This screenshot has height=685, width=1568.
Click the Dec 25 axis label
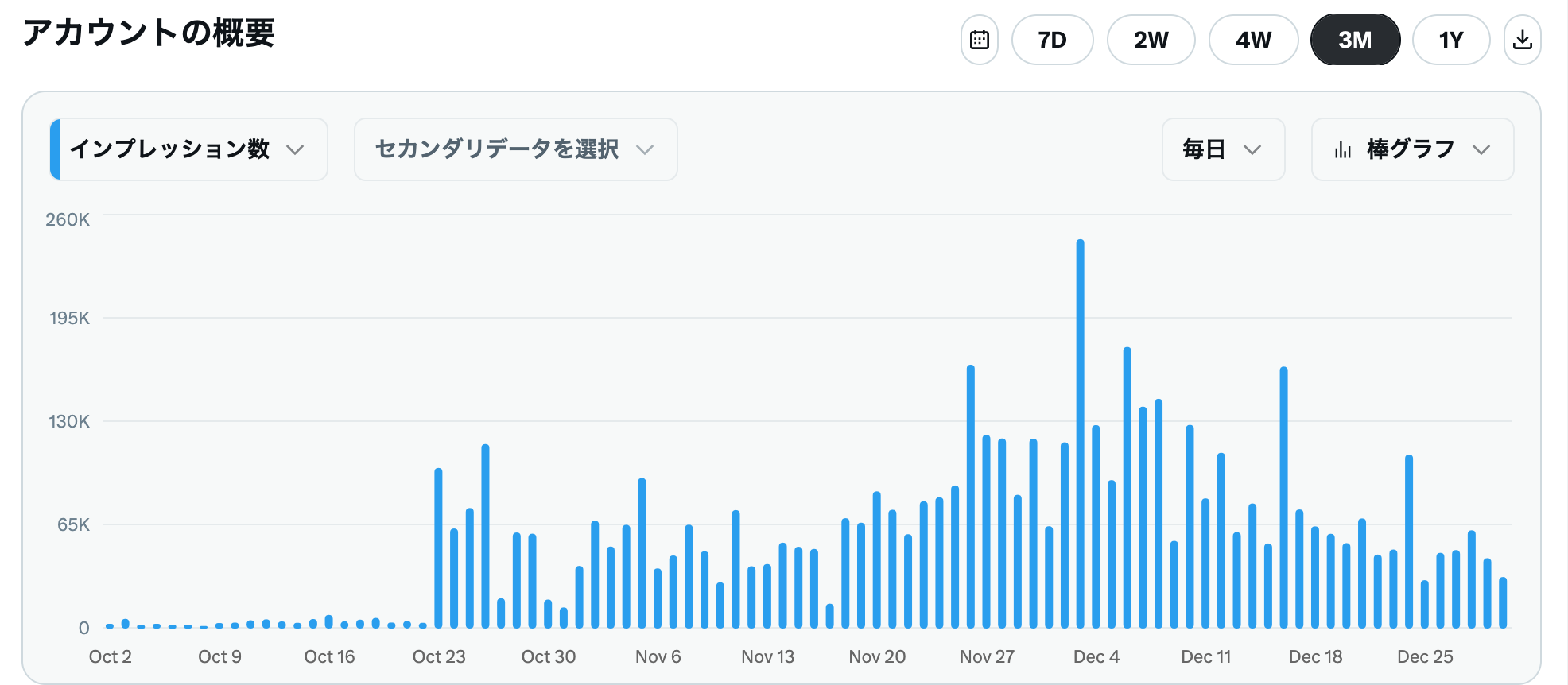[x=1425, y=656]
